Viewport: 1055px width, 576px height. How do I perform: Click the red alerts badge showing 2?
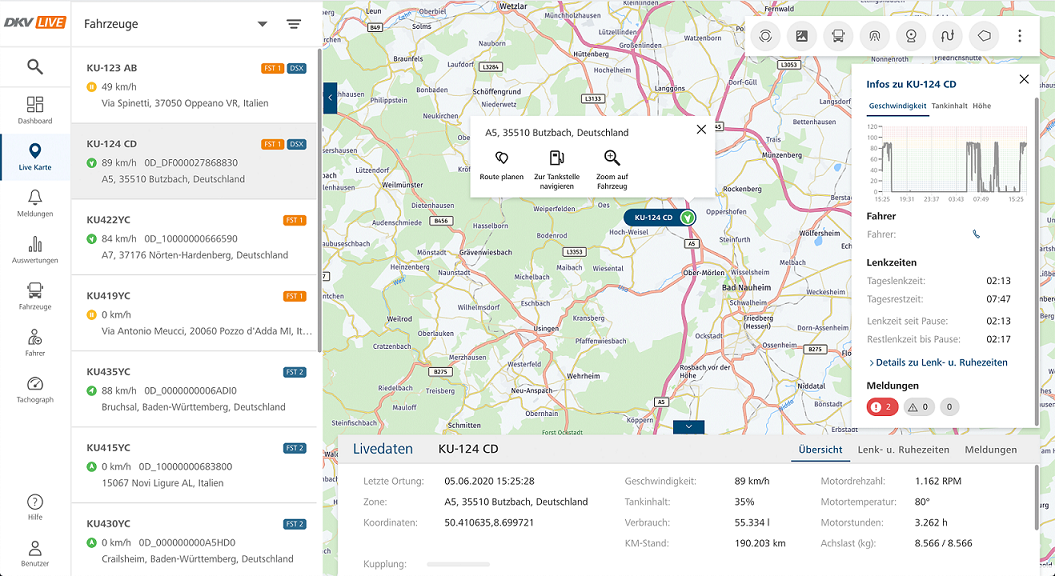[x=882, y=407]
